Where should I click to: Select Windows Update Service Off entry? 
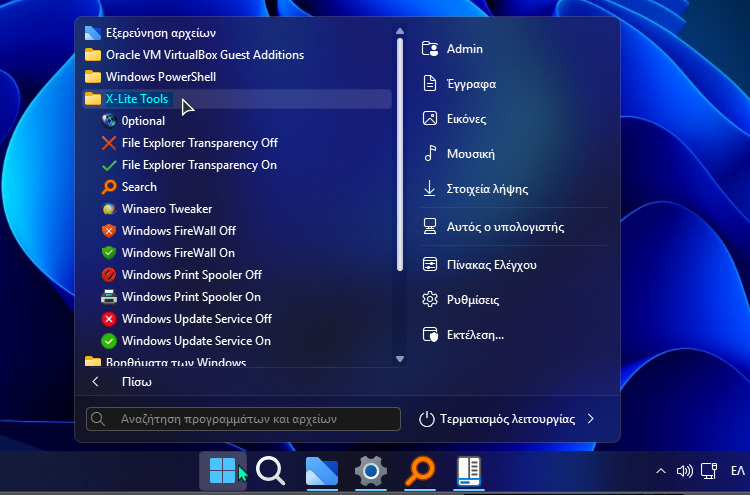coord(197,319)
